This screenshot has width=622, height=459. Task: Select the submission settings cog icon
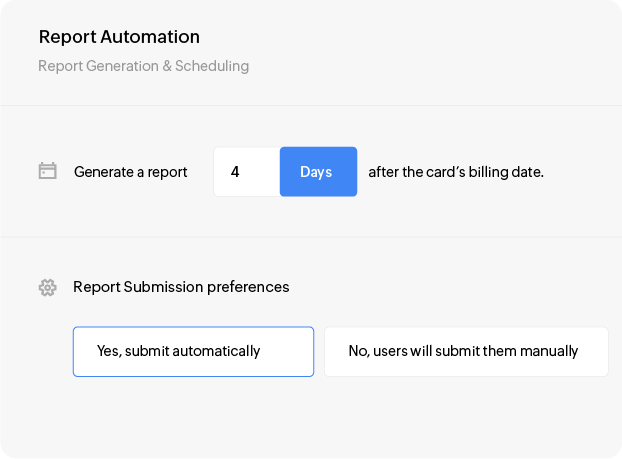point(47,287)
